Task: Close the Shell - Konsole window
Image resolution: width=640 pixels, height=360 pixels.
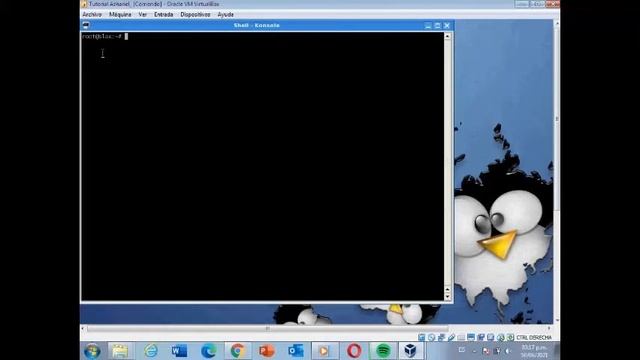Action: (447, 25)
